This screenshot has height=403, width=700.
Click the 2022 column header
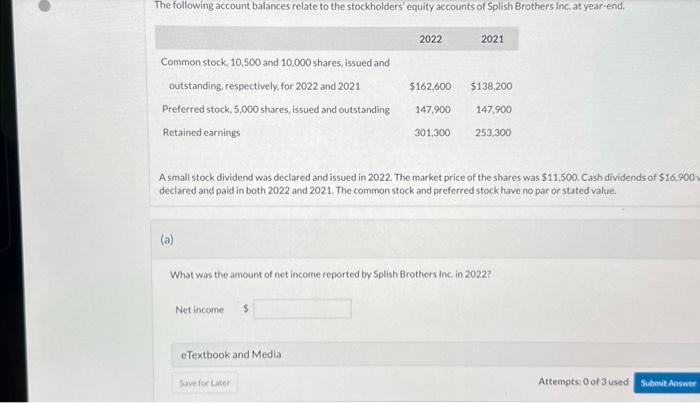click(x=430, y=39)
